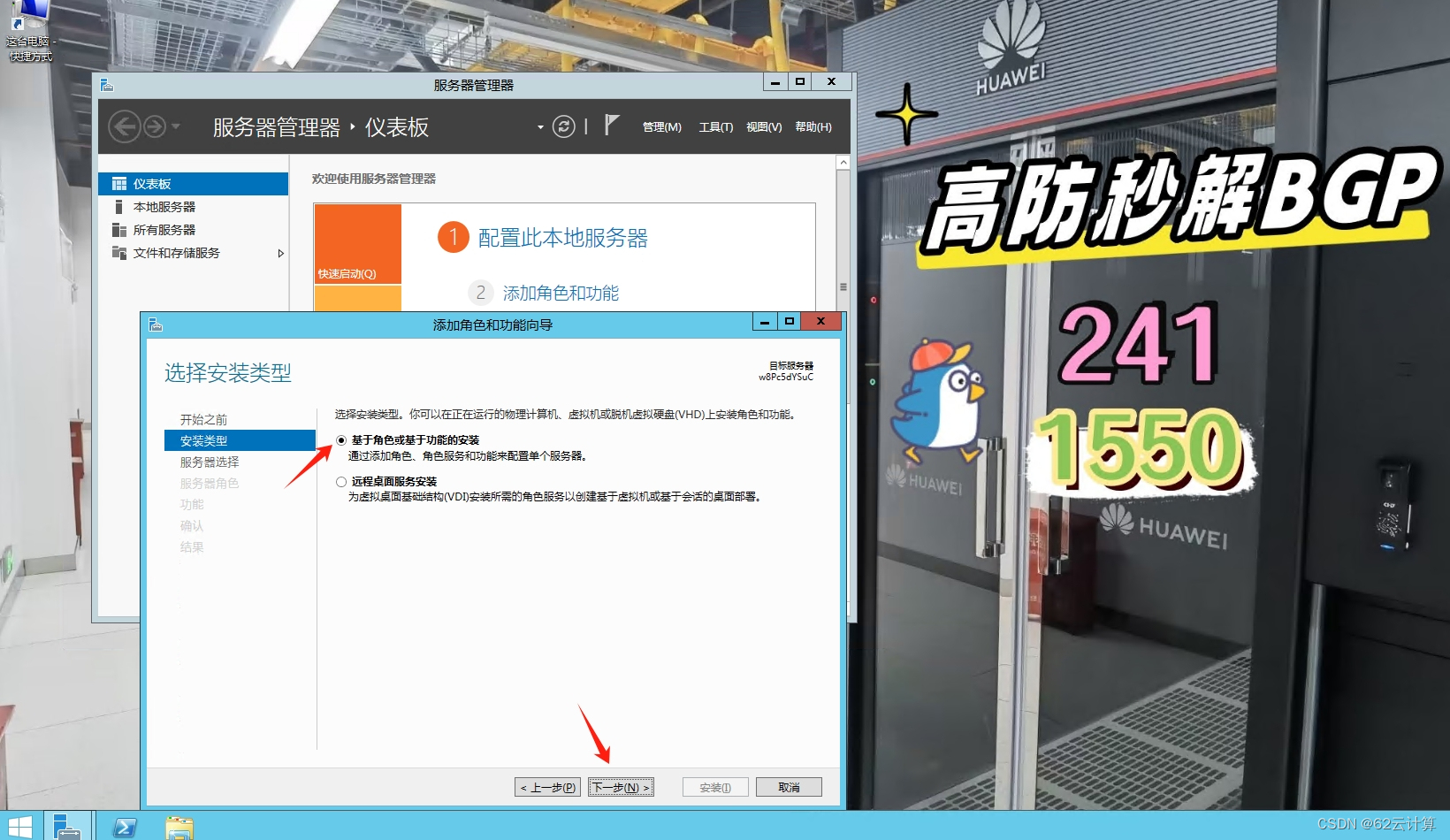Close the 服务器管理器 window

coord(831,82)
